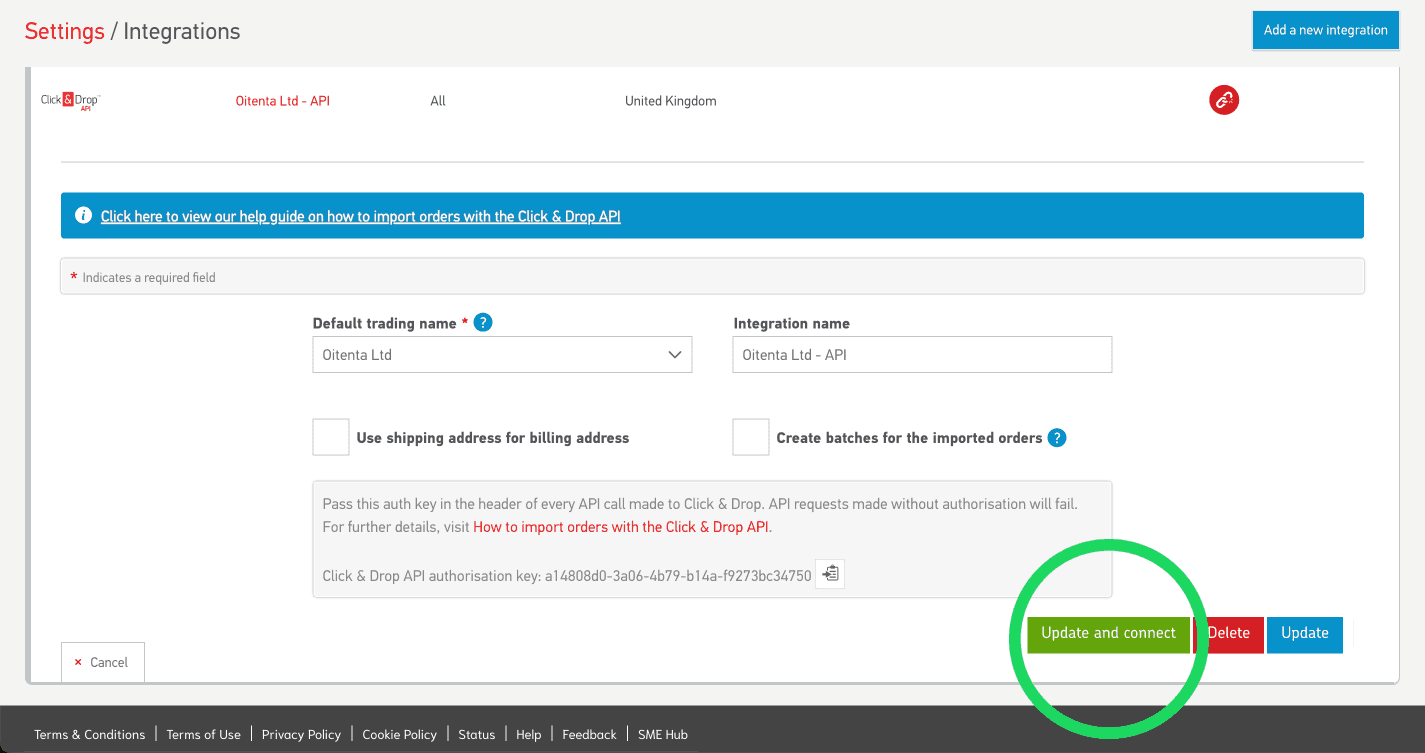1425x753 pixels.
Task: Open Cookie Policy footer link
Action: pos(400,734)
